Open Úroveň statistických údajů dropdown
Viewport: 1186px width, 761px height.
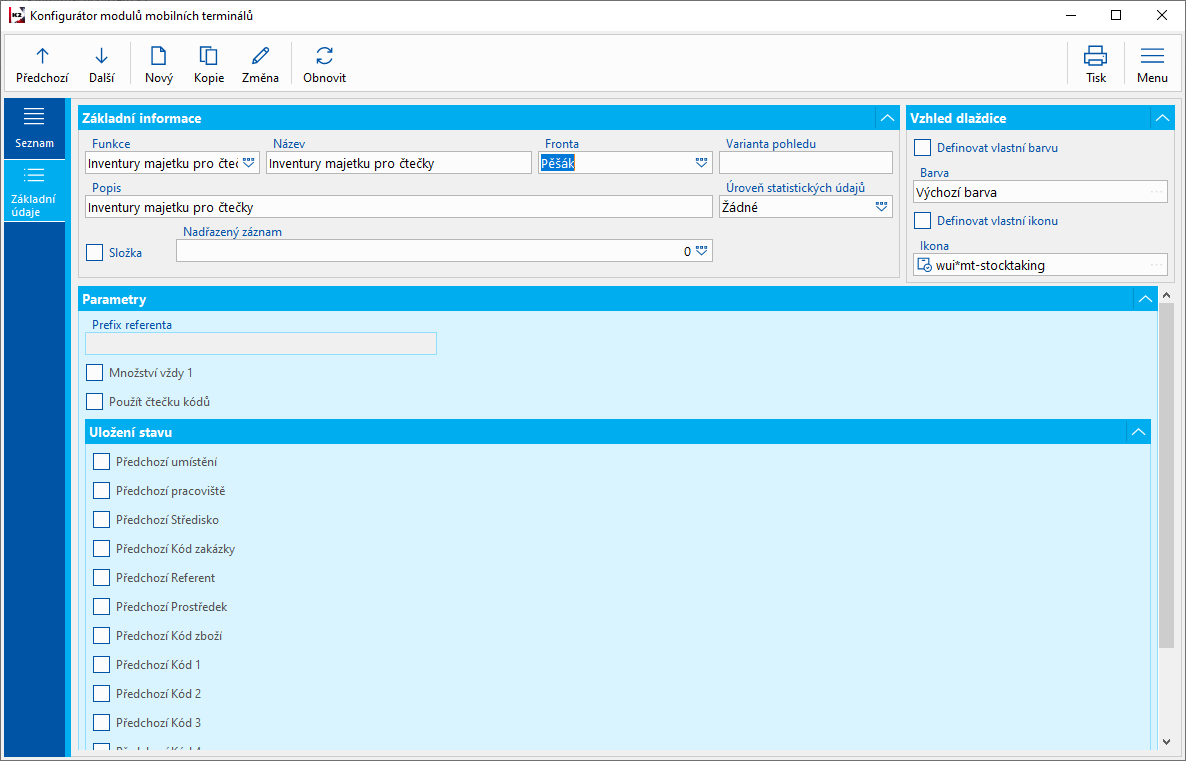(881, 207)
